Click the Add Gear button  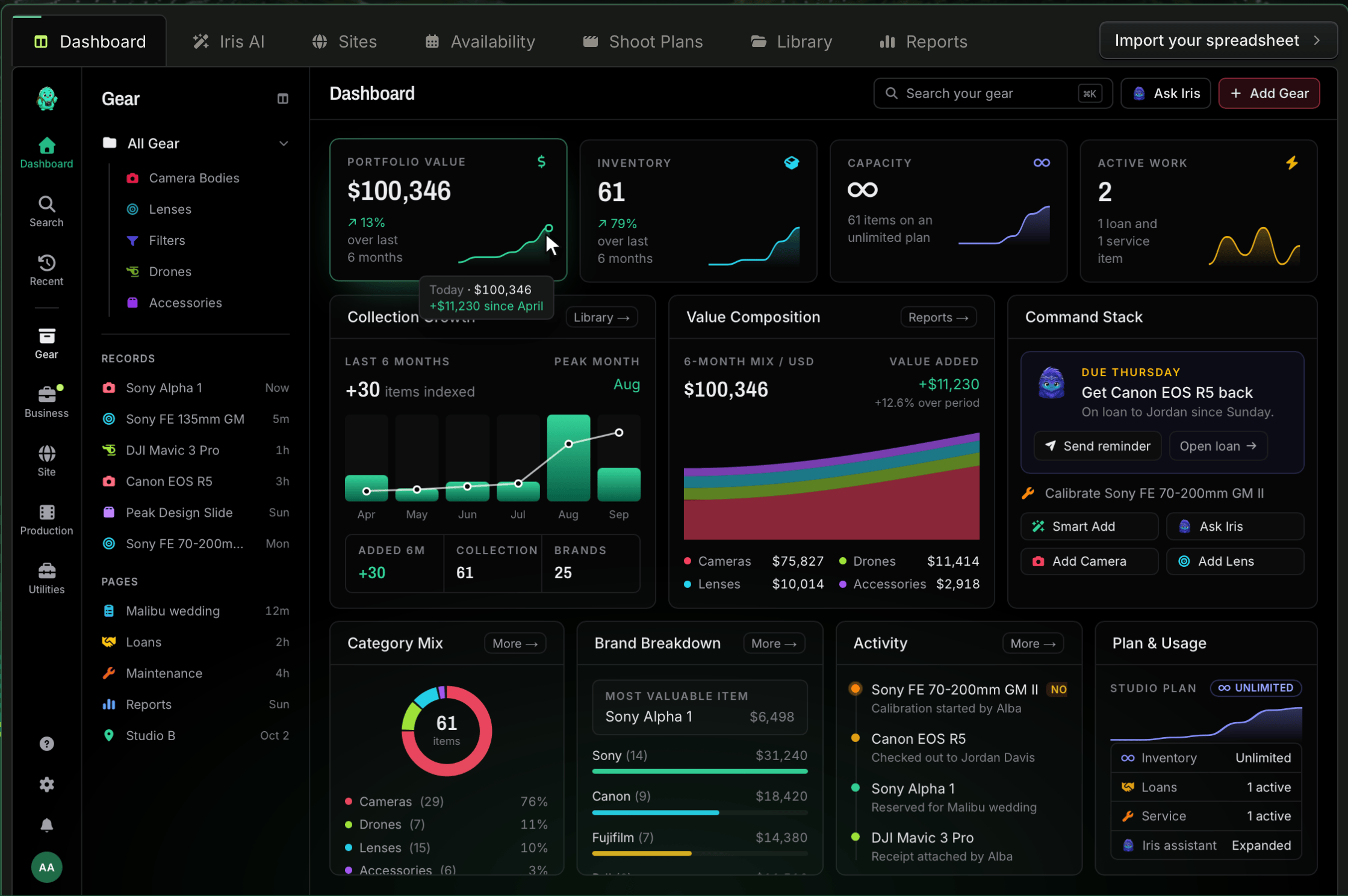click(1269, 93)
